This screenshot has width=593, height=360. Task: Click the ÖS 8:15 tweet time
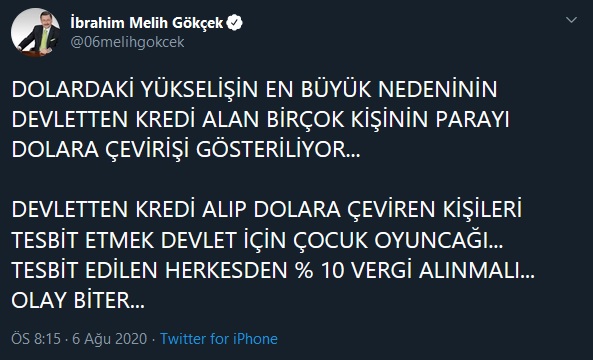(36, 338)
